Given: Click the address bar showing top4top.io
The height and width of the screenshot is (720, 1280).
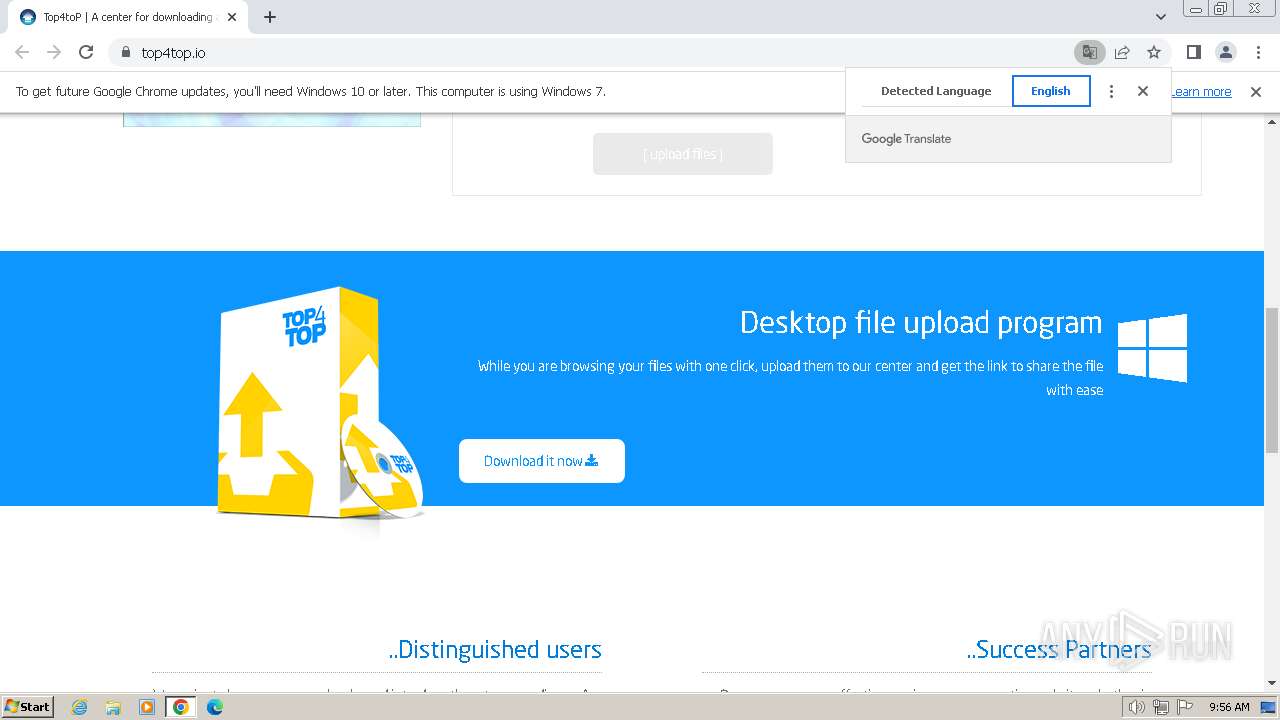Looking at the screenshot, I should [x=590, y=52].
